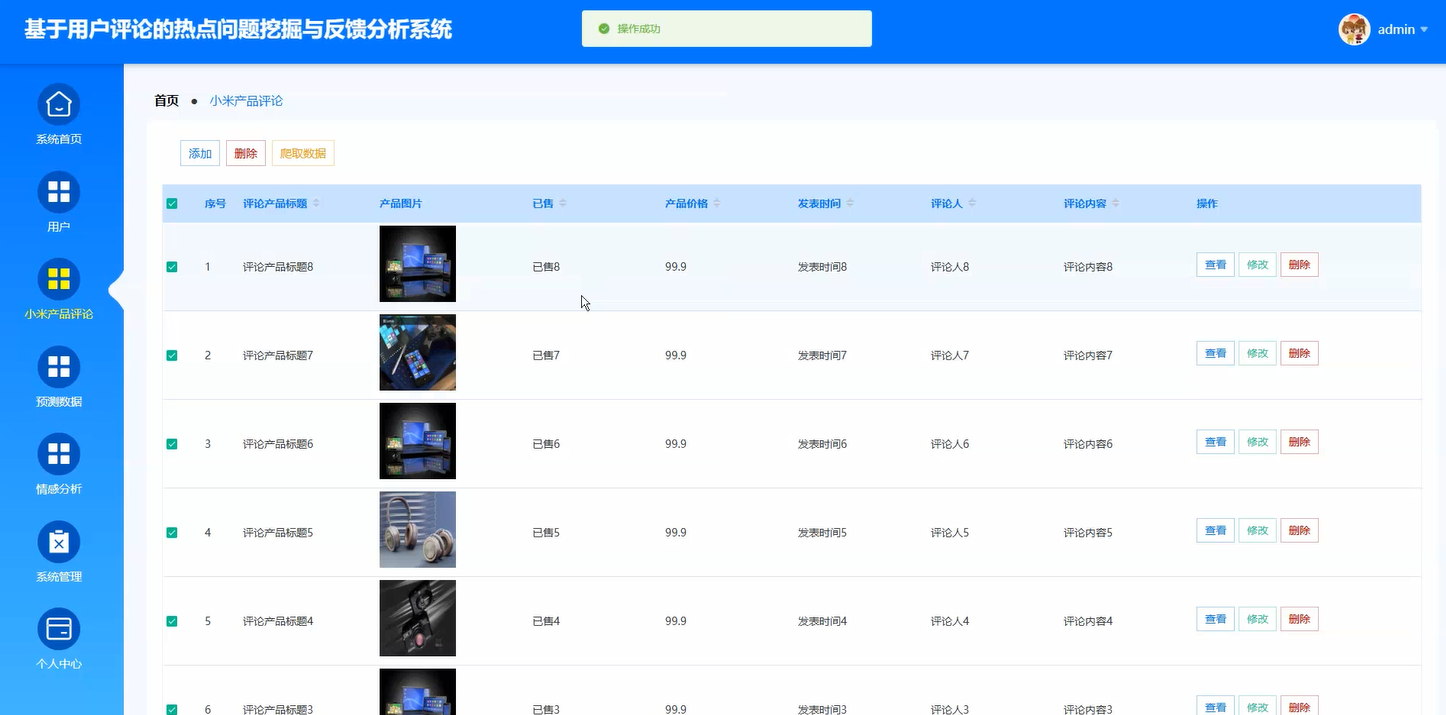
Task: Click the 预测数据 menu label
Action: (59, 402)
